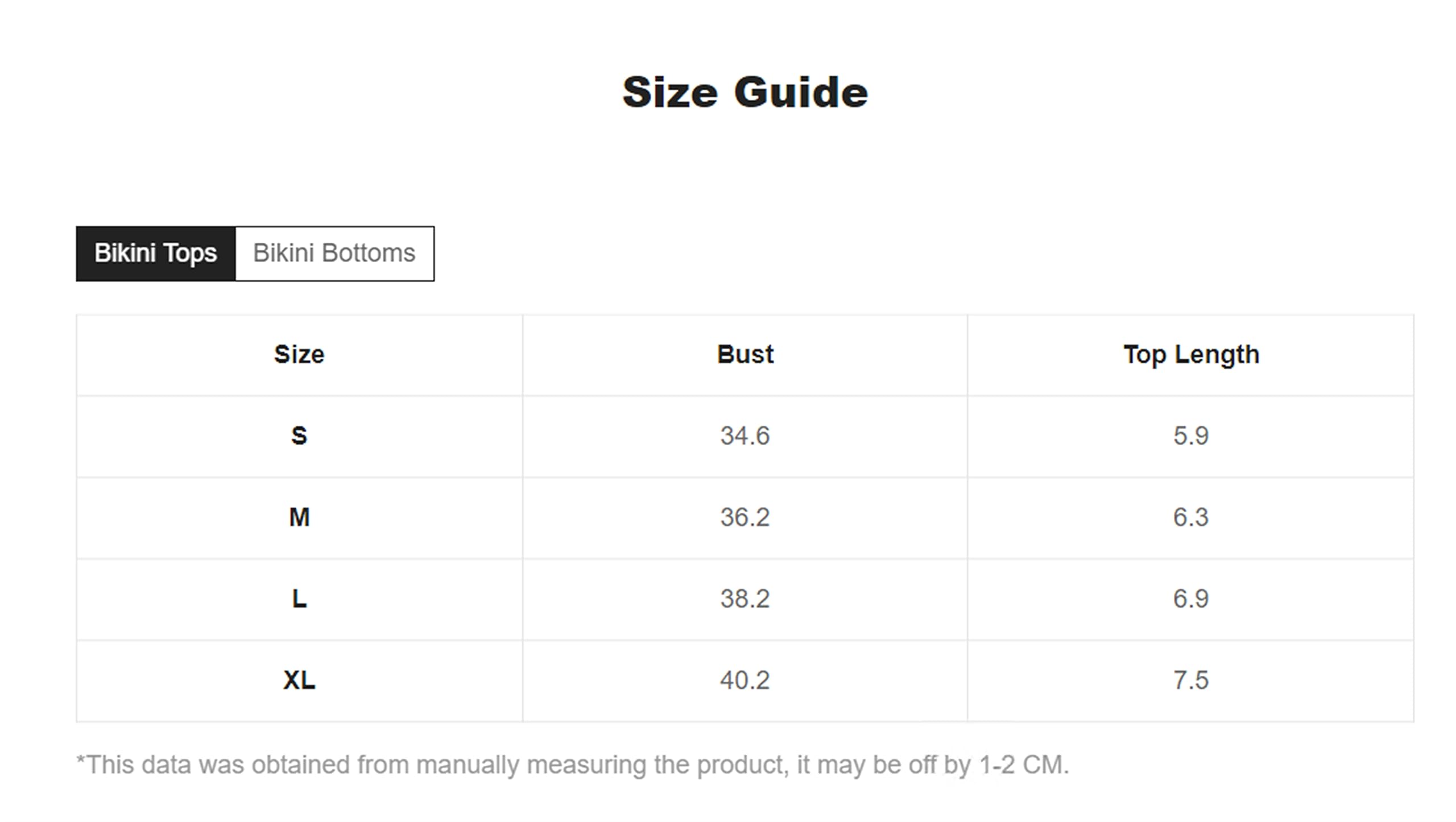Click the 40.2 bust value
The width and height of the screenshot is (1456, 822).
(x=745, y=680)
